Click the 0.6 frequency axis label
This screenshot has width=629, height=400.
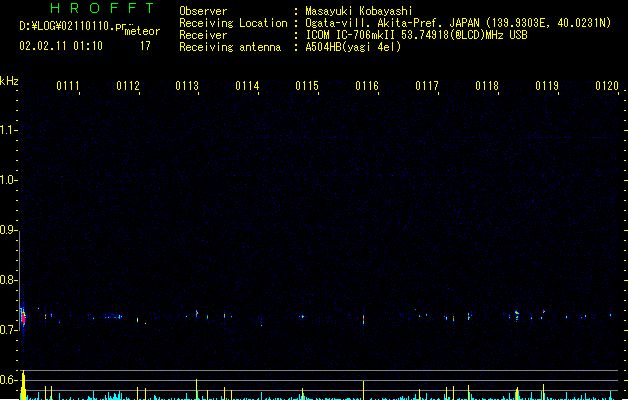point(8,380)
